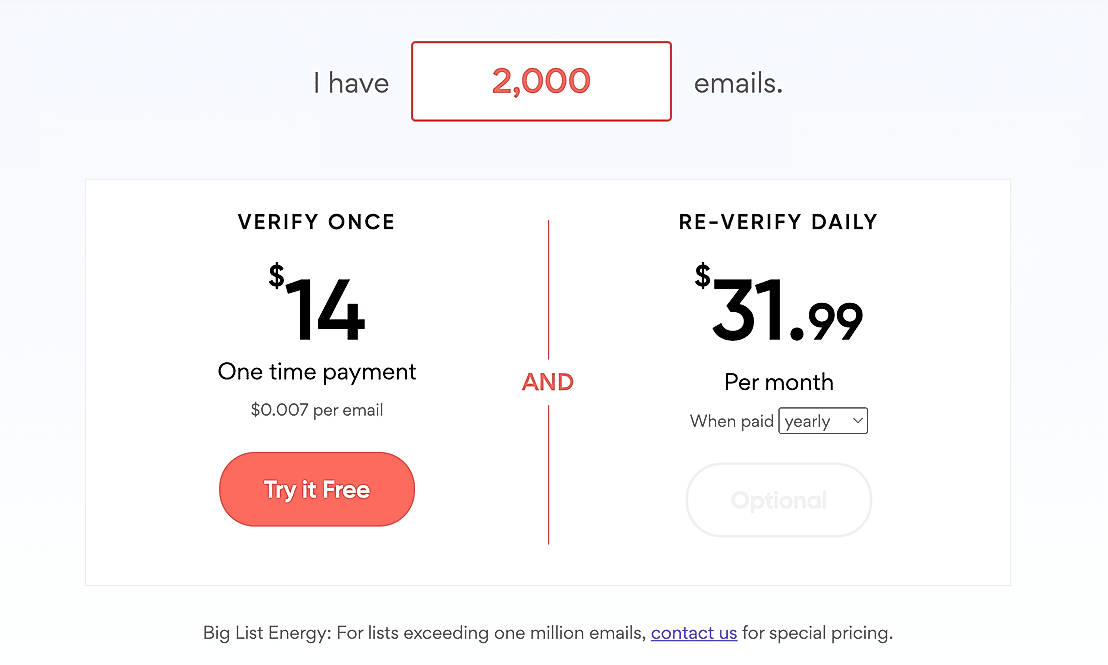Click the emails. text after the input
Viewport: 1108px width, 665px height.
click(x=738, y=83)
